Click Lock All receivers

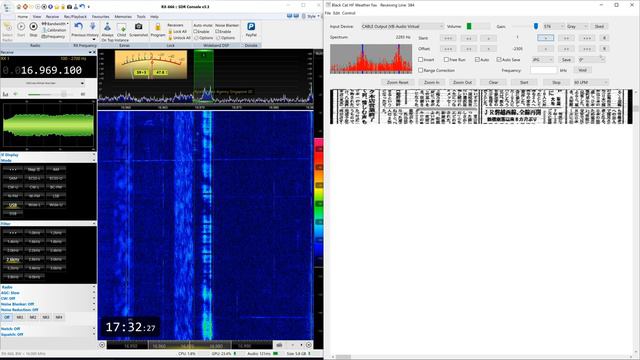pyautogui.click(x=178, y=31)
